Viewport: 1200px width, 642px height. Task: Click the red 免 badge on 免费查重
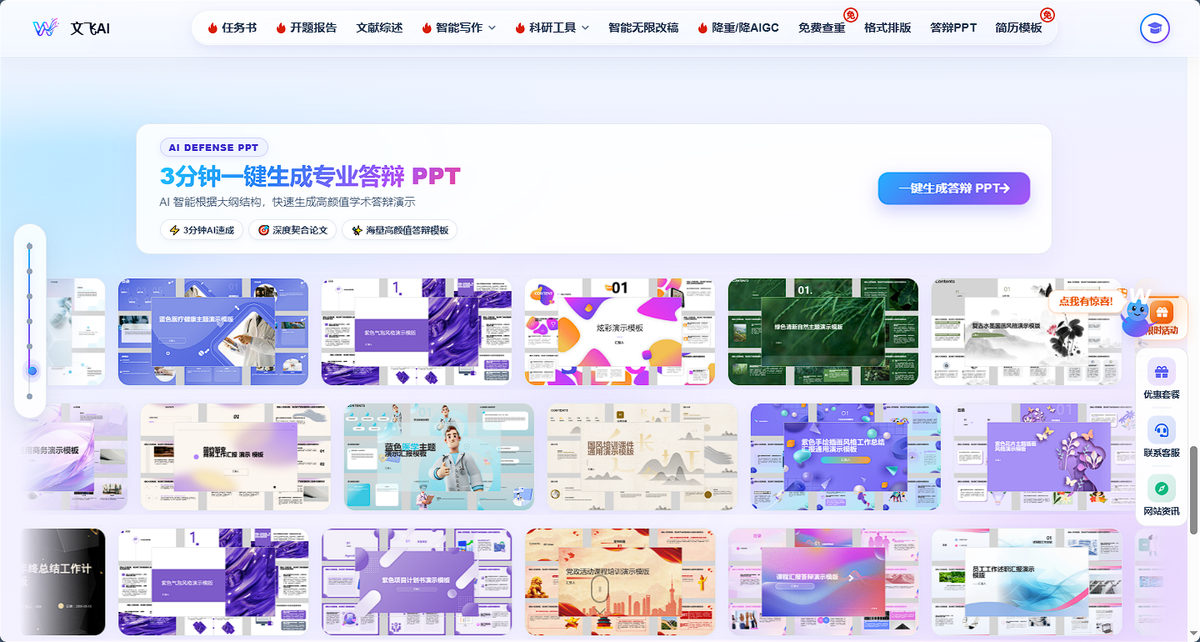click(850, 14)
